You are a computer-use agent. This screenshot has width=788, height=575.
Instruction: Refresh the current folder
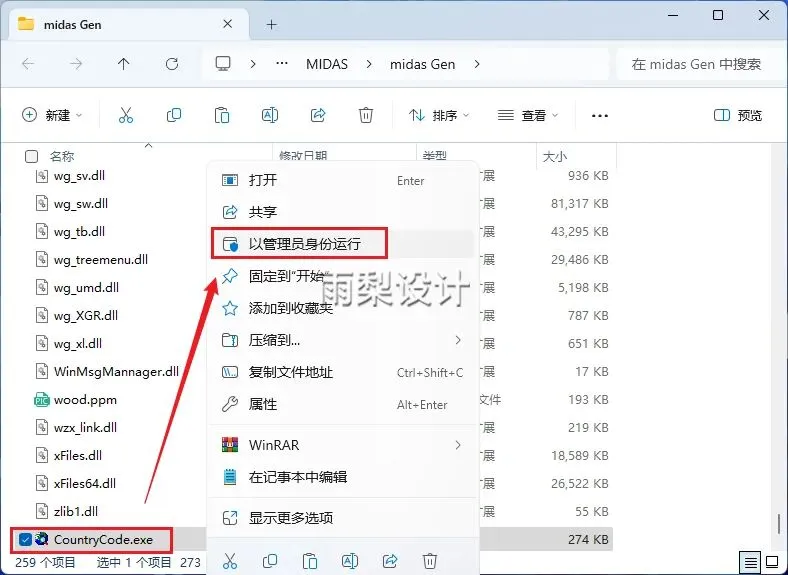(x=172, y=64)
